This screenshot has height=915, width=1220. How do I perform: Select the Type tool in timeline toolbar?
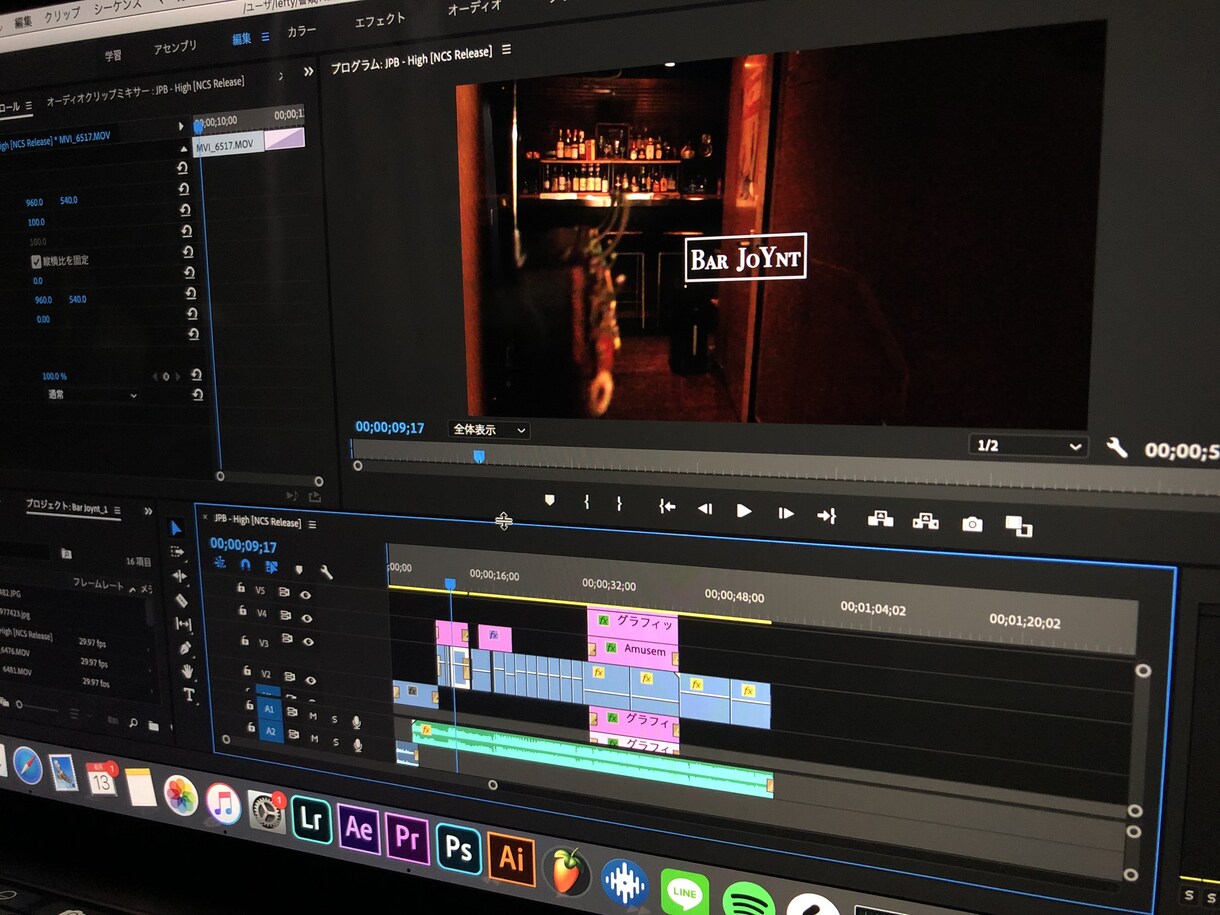[x=189, y=693]
